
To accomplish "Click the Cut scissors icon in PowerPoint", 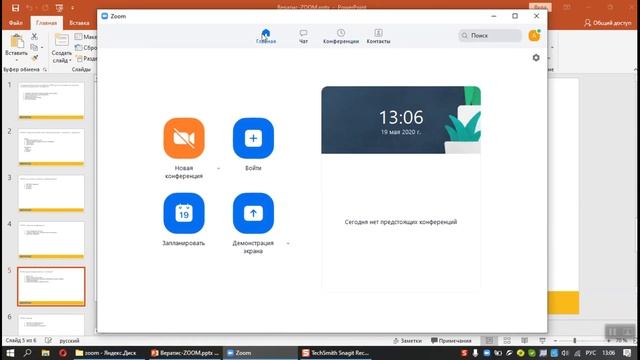I will pyautogui.click(x=34, y=37).
